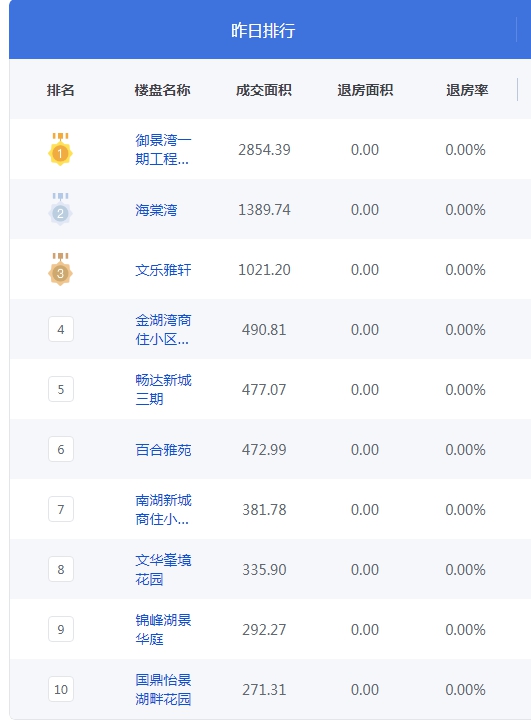Open the 文华峯境花园 property link

[163, 570]
